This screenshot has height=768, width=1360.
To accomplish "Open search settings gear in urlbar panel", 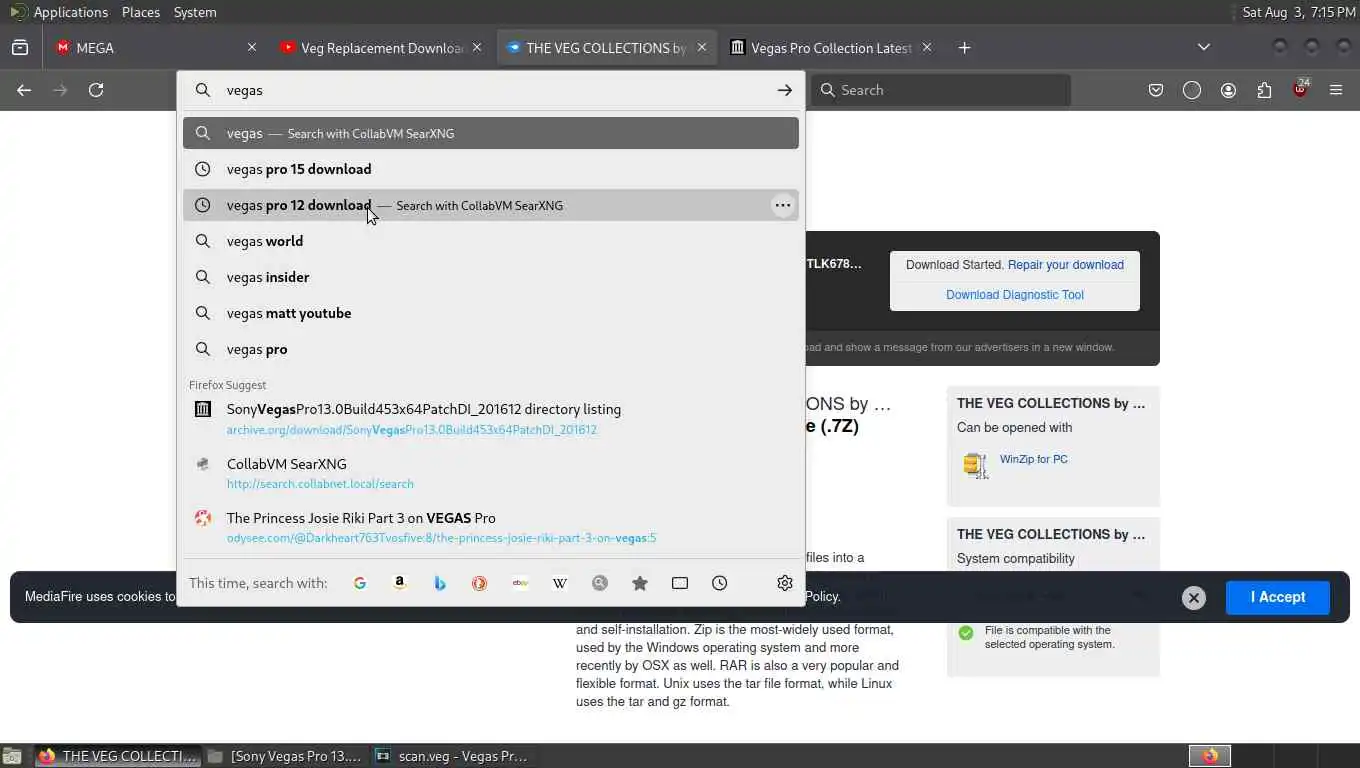I will click(785, 583).
